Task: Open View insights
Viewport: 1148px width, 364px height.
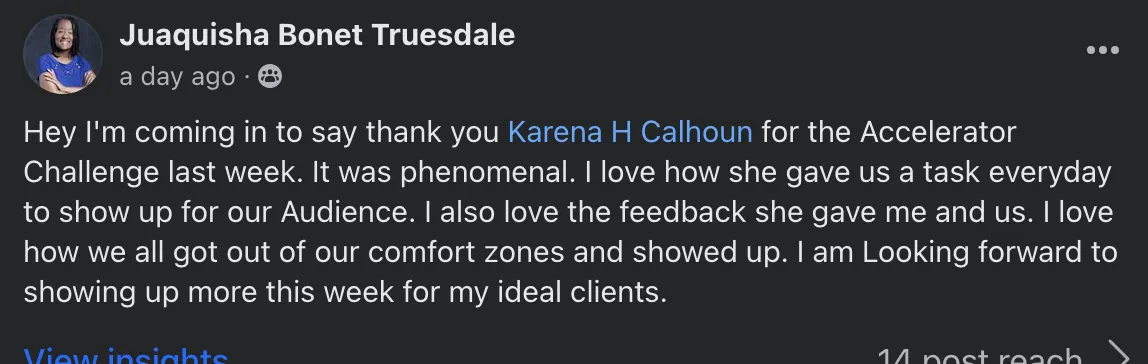Action: coord(126,357)
